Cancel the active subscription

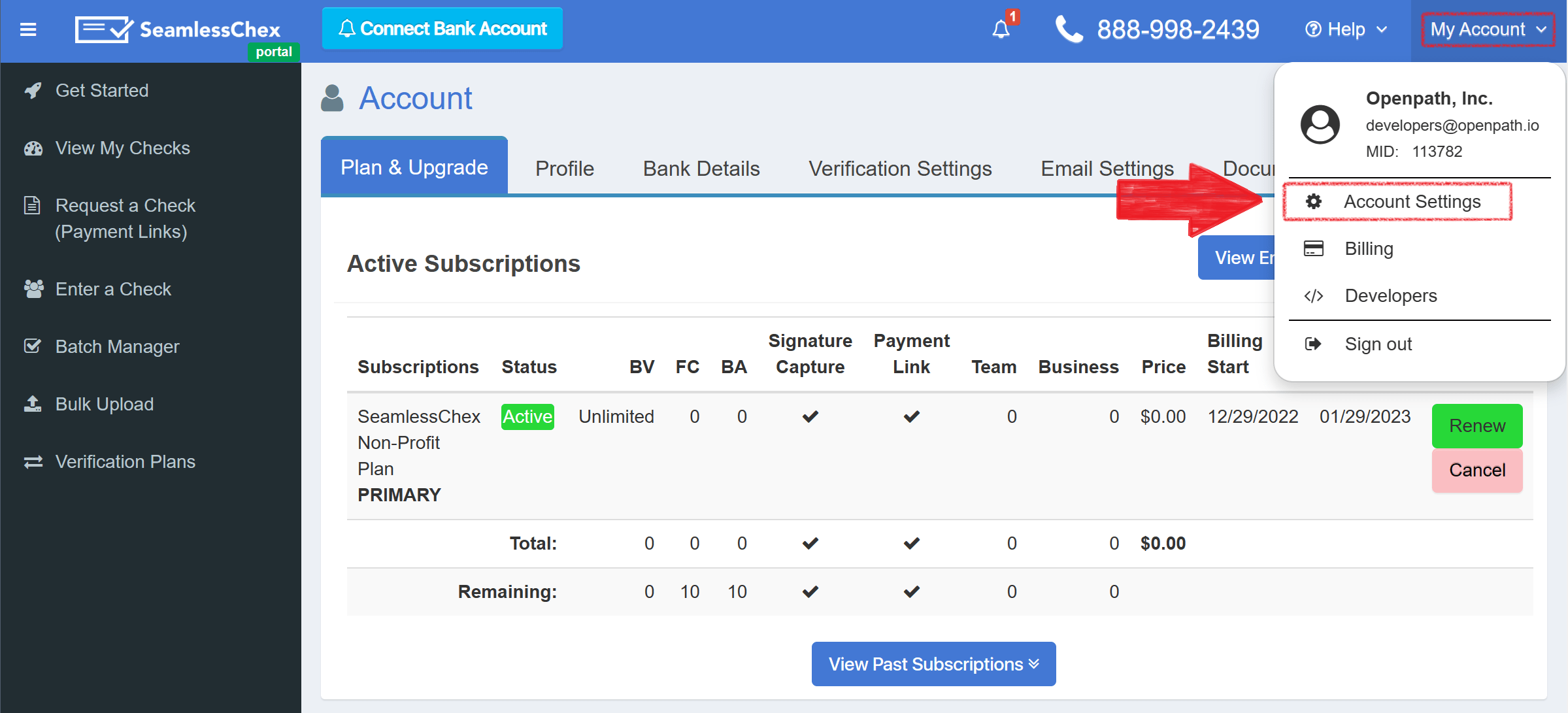click(x=1476, y=470)
